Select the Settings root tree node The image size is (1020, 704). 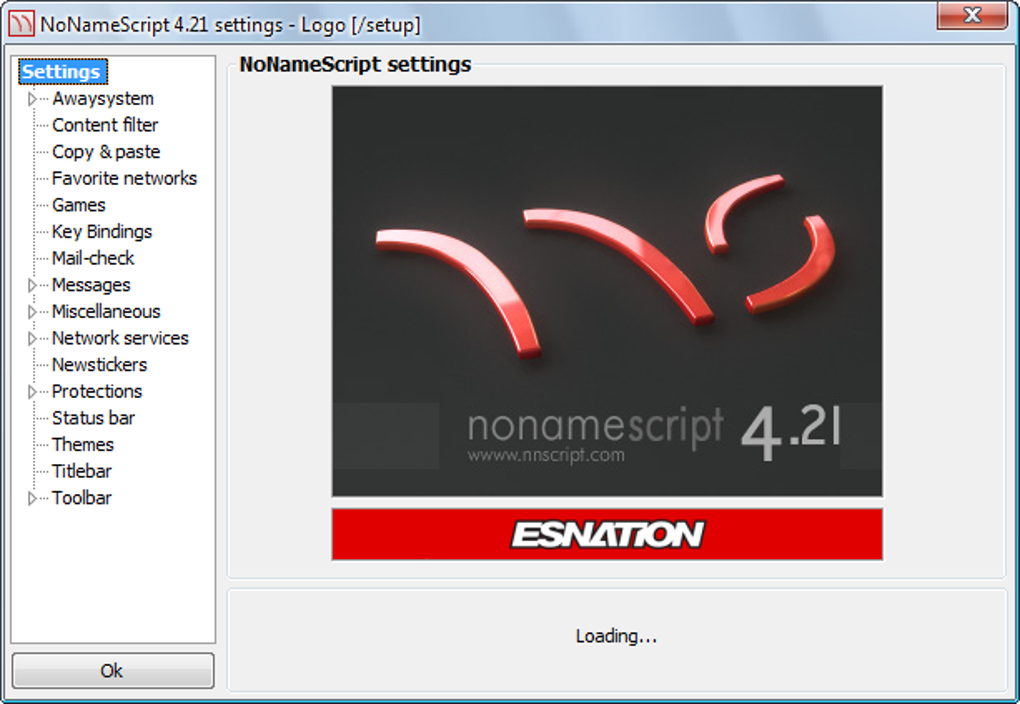[62, 72]
